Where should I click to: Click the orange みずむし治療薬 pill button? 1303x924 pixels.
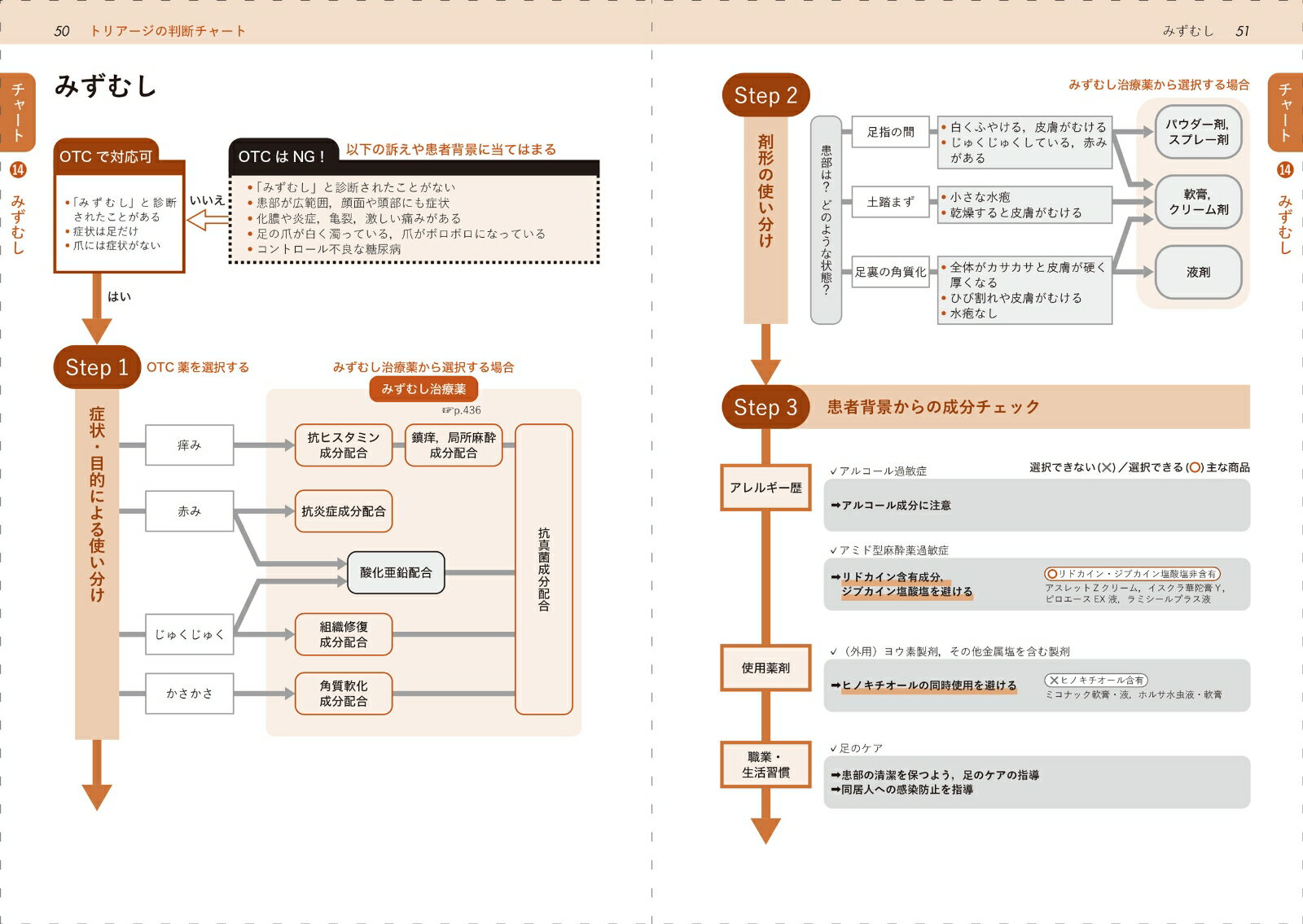pos(423,389)
